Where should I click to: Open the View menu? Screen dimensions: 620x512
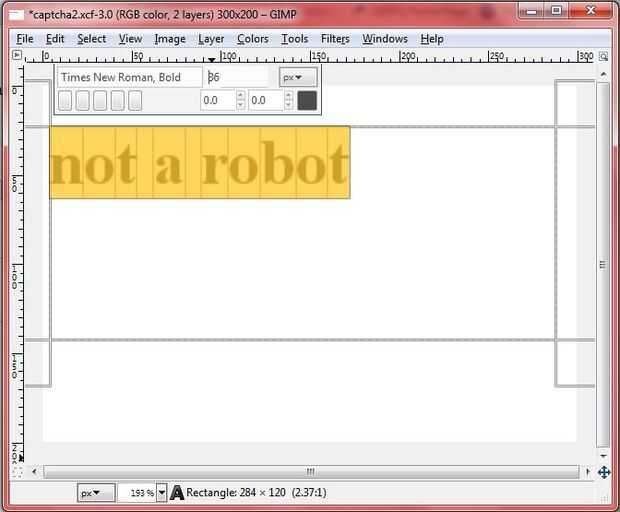[130, 39]
